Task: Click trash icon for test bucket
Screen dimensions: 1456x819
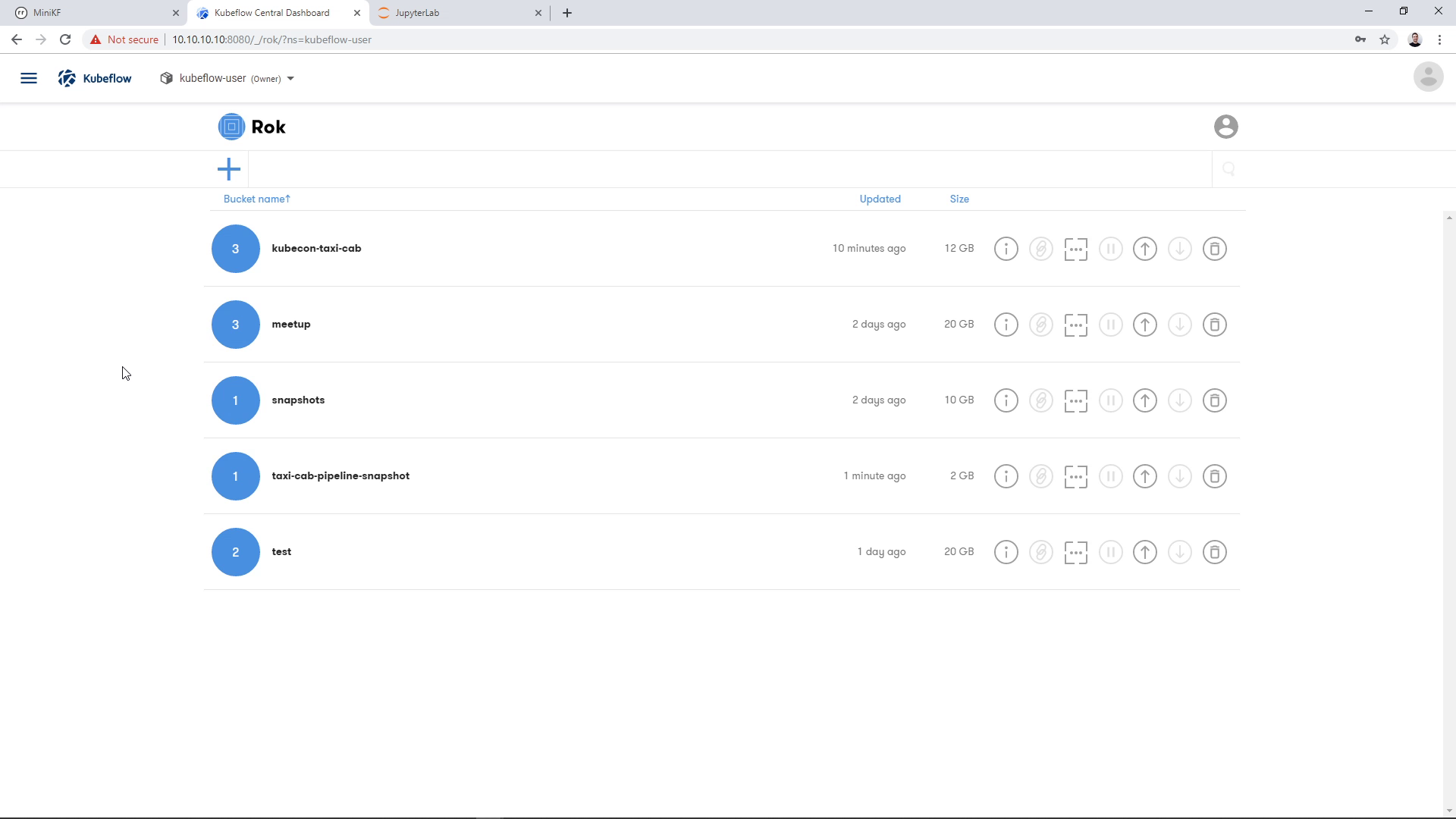Action: (x=1215, y=552)
